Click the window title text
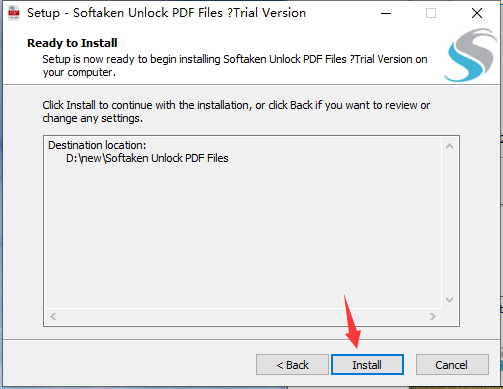 pos(166,13)
